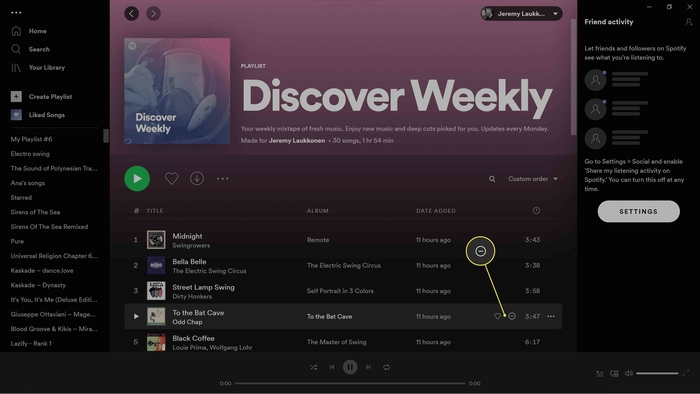Image resolution: width=700 pixels, height=394 pixels.
Task: Sort by ALBUM column header
Action: tap(318, 211)
